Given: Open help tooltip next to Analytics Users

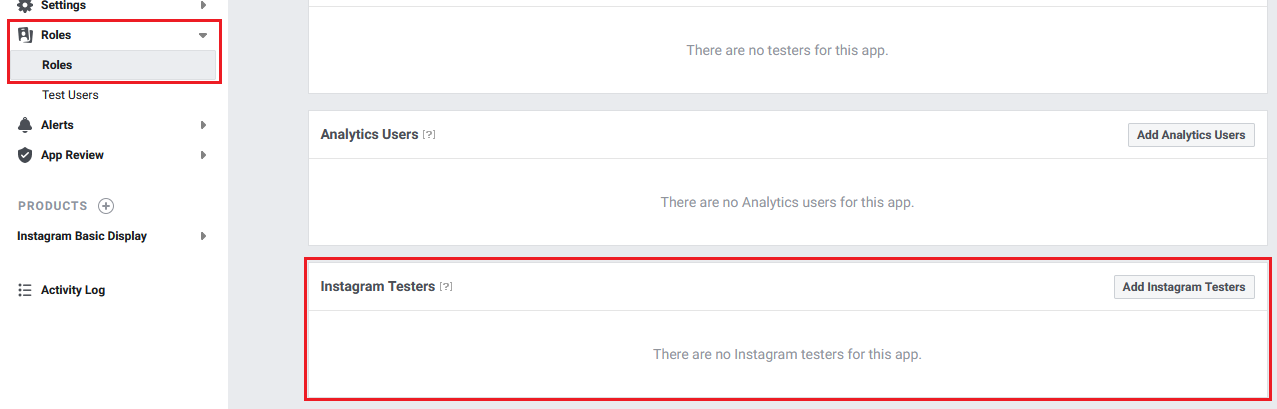Looking at the screenshot, I should click(429, 135).
